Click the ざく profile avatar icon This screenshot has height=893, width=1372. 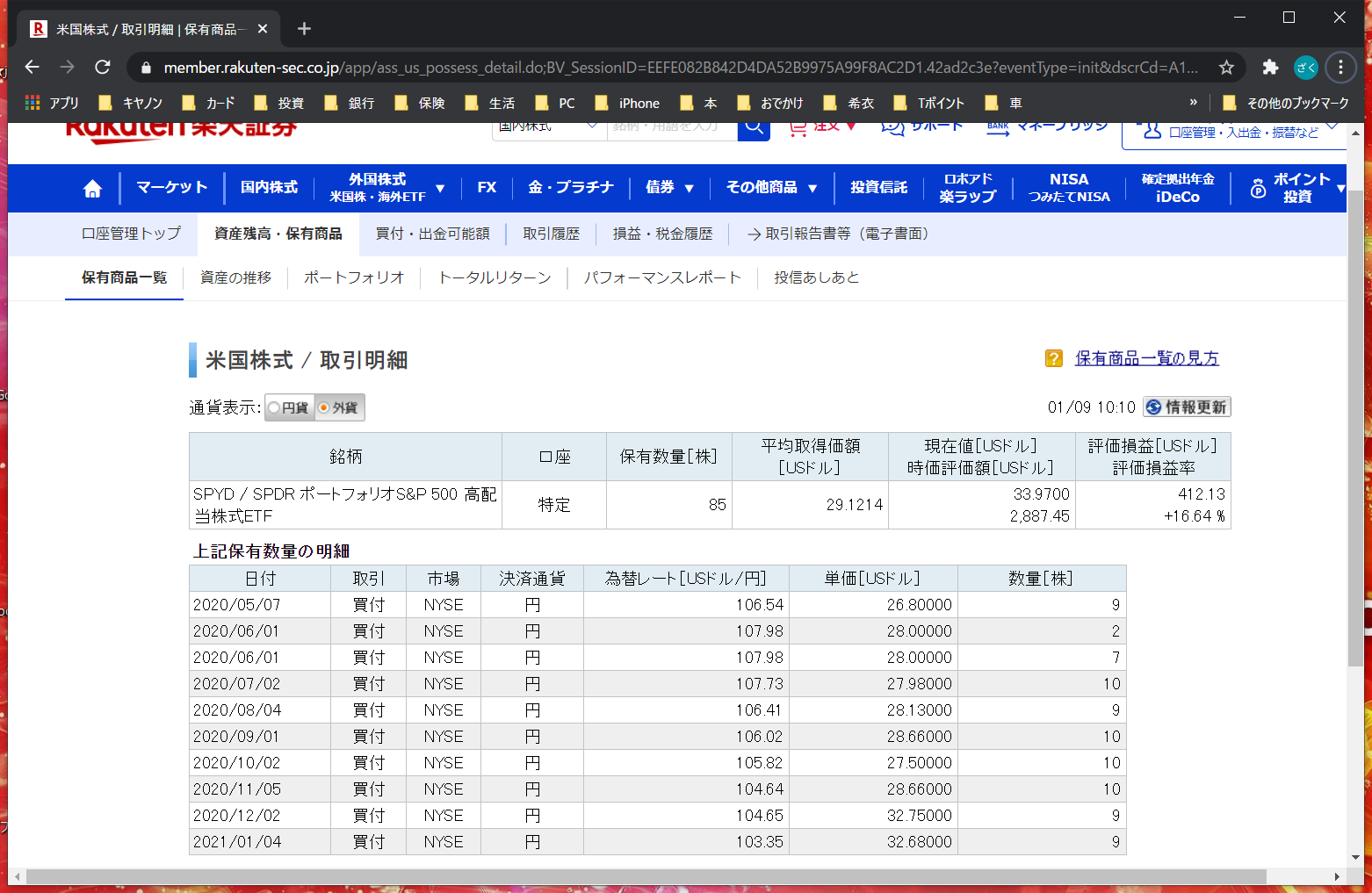coord(1306,67)
